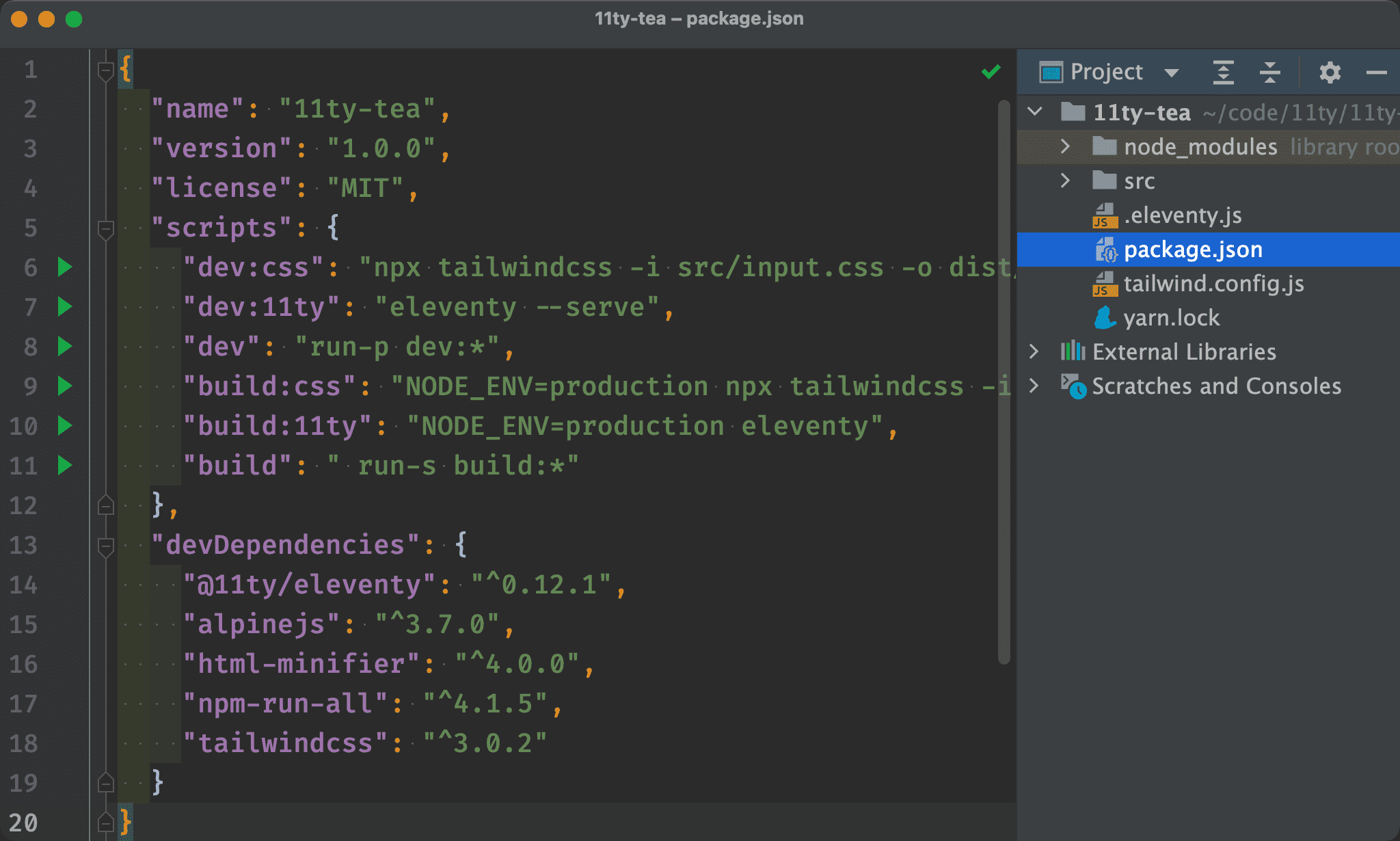Collapse the 11ty-tea root tree node
The width and height of the screenshot is (1400, 841).
[x=1035, y=111]
